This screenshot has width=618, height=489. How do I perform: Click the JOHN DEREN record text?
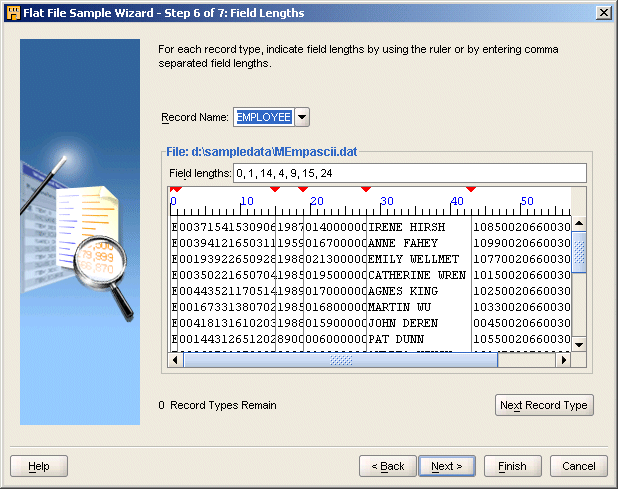pyautogui.click(x=403, y=323)
